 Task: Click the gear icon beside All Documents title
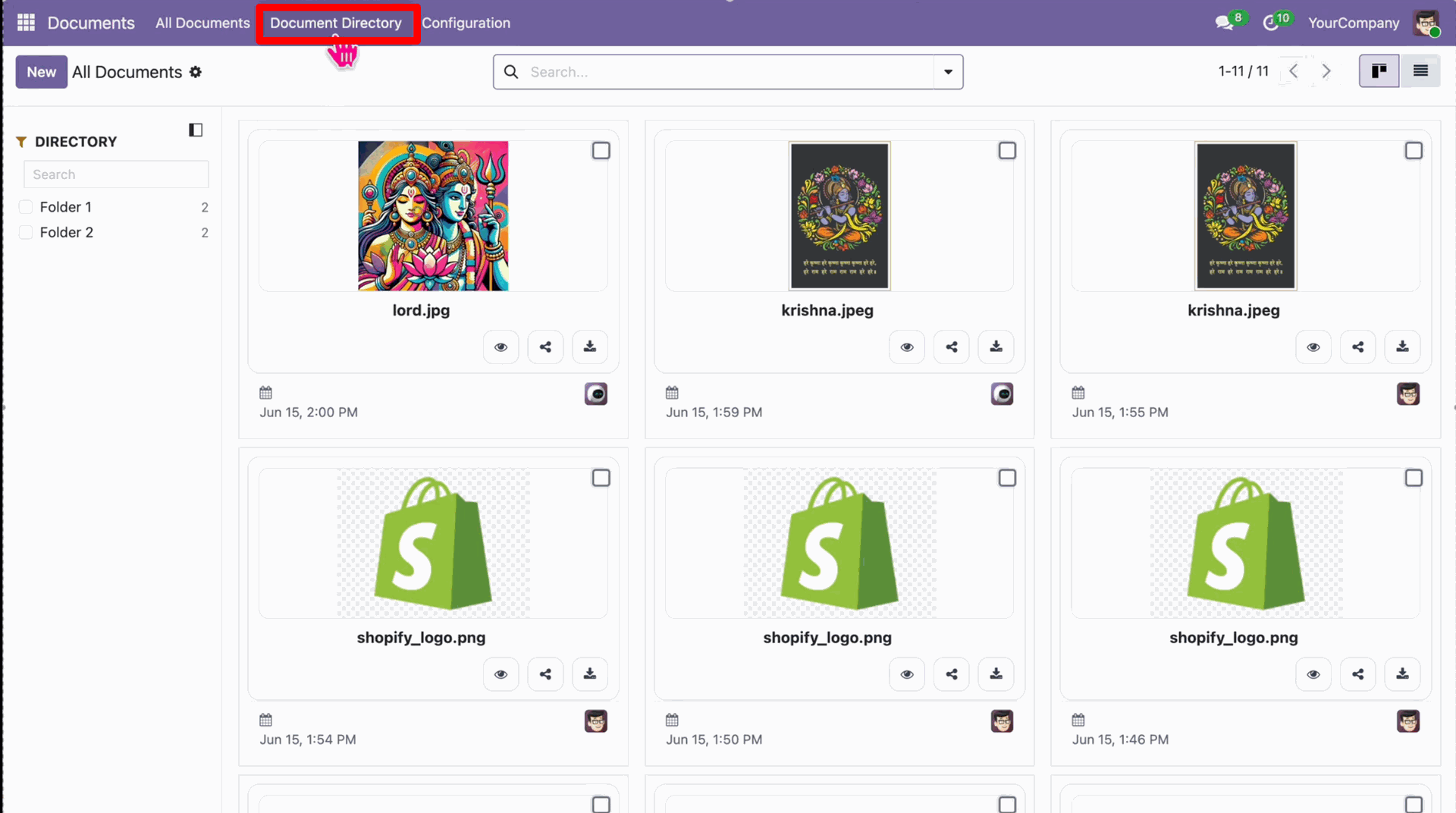tap(196, 72)
